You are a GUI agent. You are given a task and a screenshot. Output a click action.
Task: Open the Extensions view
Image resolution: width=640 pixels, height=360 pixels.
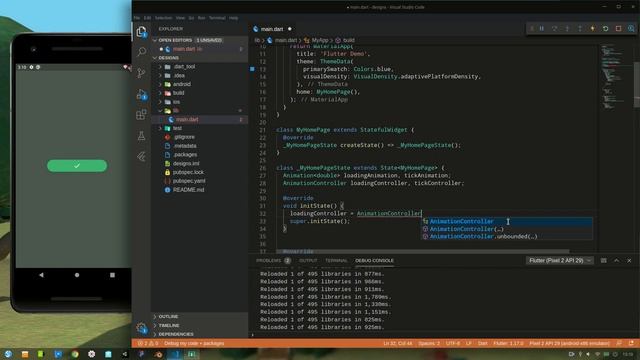[141, 115]
